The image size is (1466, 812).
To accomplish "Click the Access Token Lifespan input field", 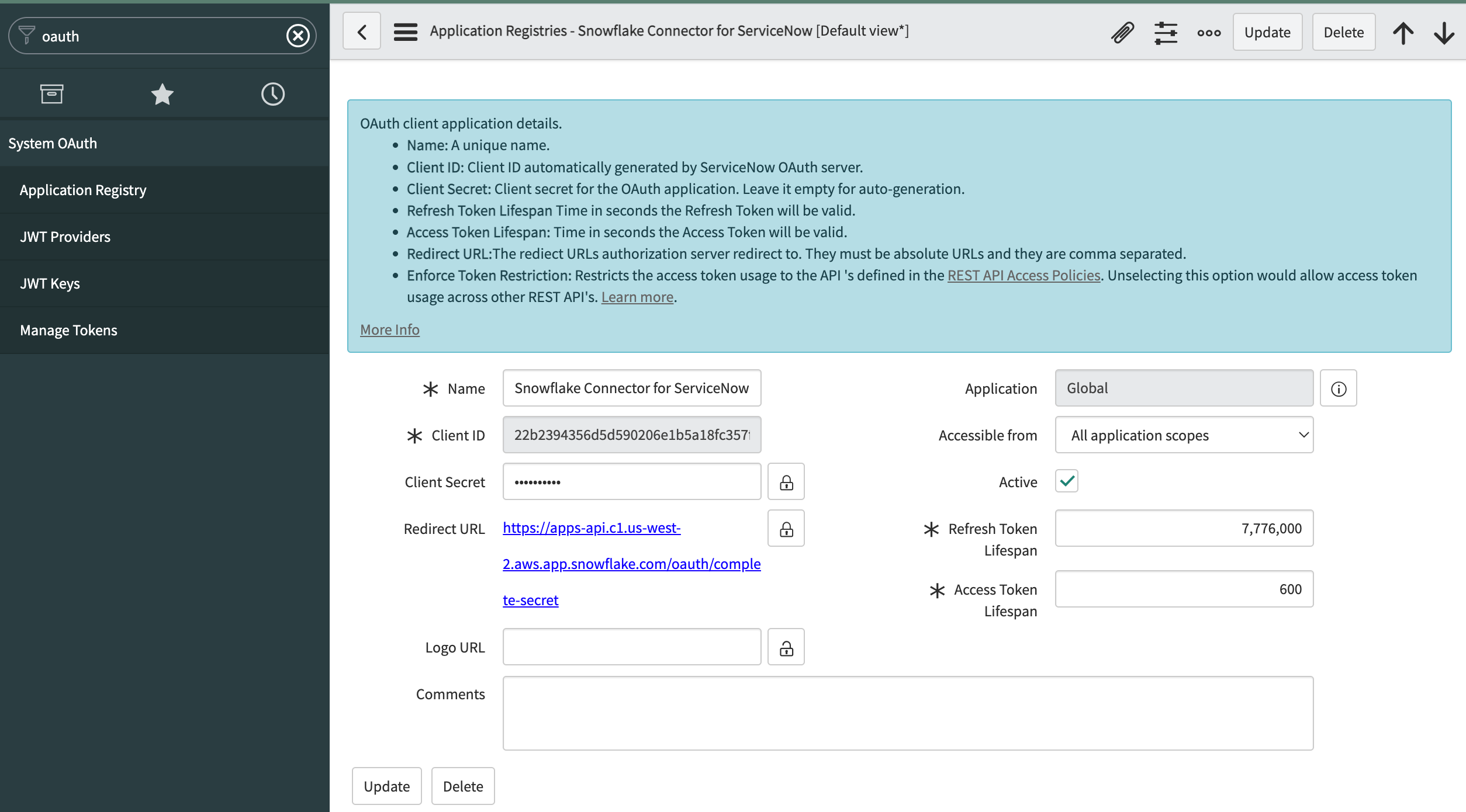I will coord(1183,589).
